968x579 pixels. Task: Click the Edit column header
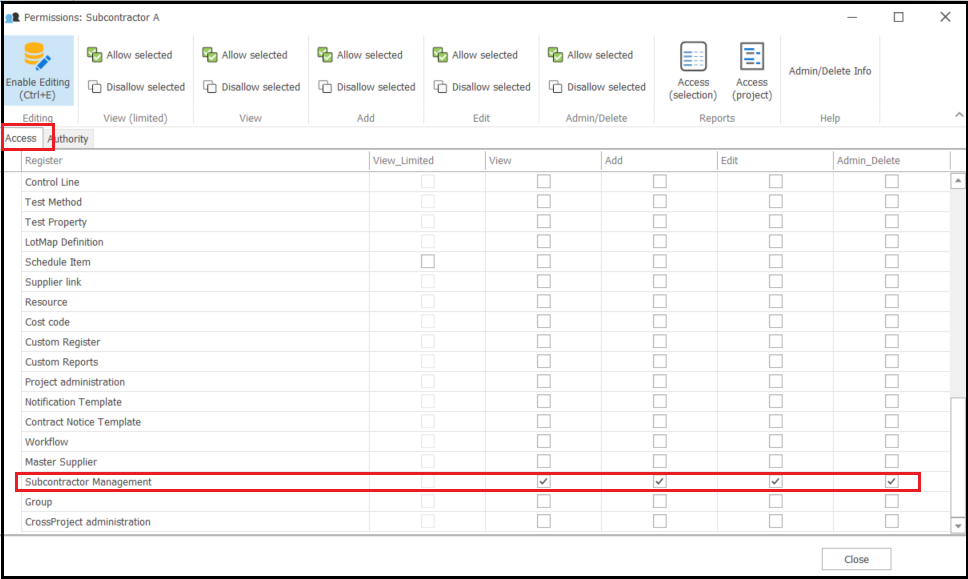point(775,160)
